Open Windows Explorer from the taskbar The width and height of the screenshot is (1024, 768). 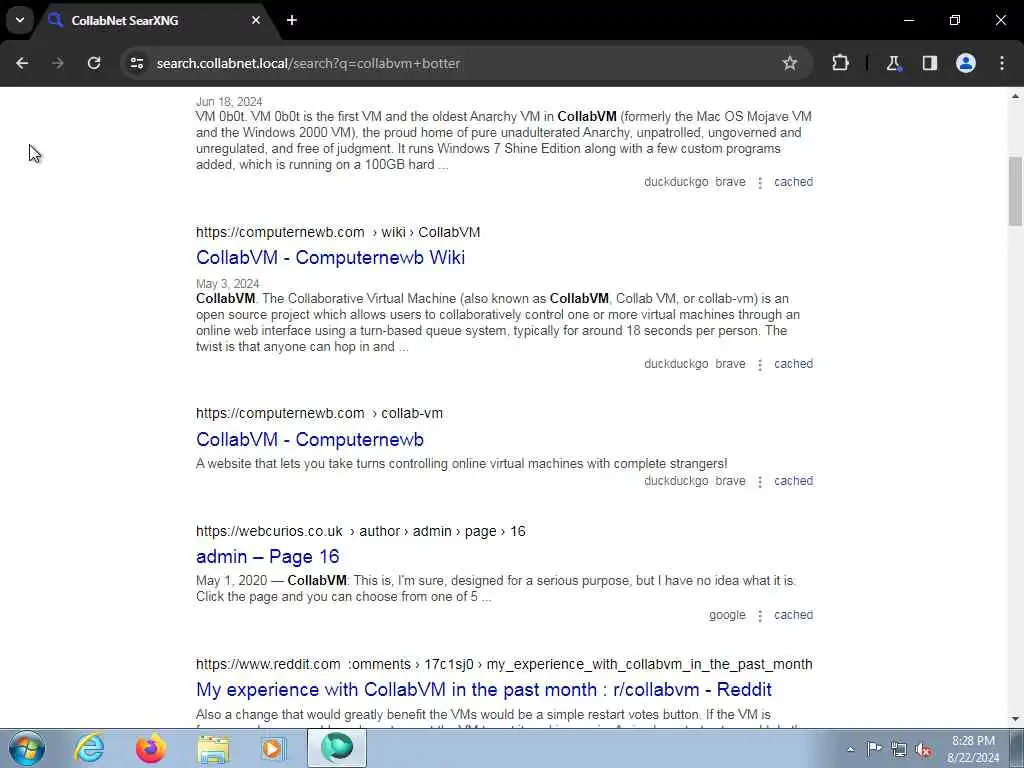pos(213,748)
